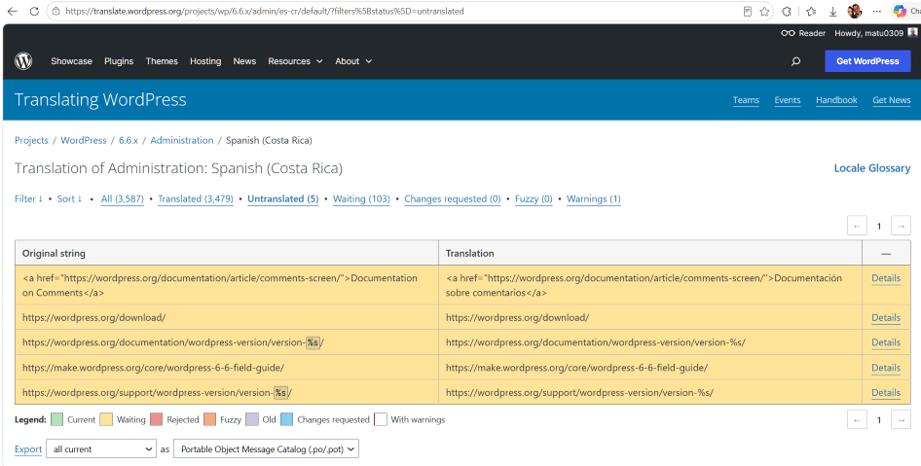
Task: Go to previous page with bottom left arrow
Action: click(857, 420)
